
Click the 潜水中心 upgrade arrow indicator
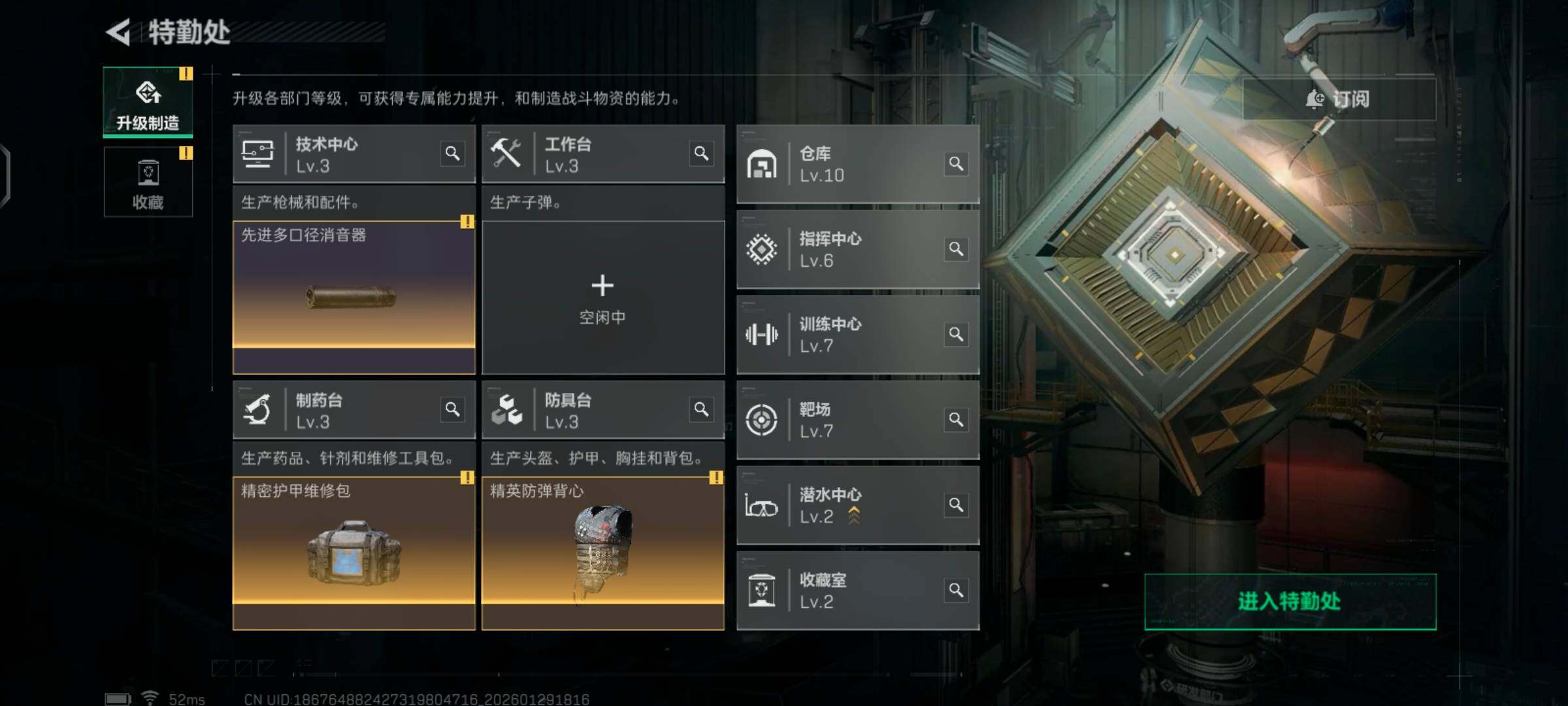(x=854, y=516)
